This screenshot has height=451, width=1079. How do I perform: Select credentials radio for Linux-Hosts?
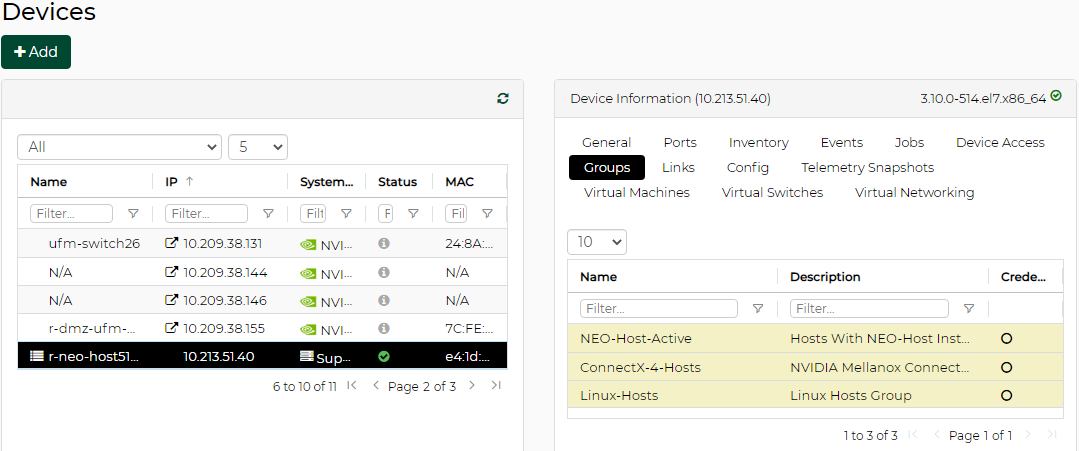(x=1006, y=395)
